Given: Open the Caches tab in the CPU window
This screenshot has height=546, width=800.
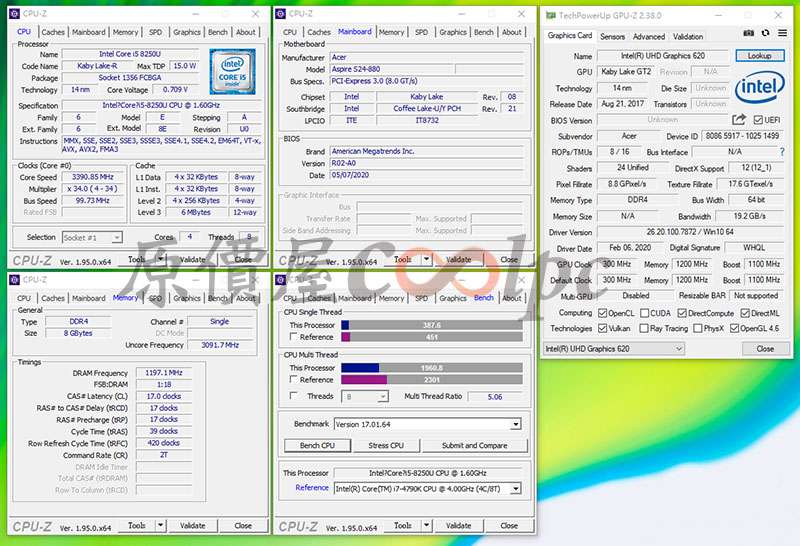Looking at the screenshot, I should tap(53, 32).
